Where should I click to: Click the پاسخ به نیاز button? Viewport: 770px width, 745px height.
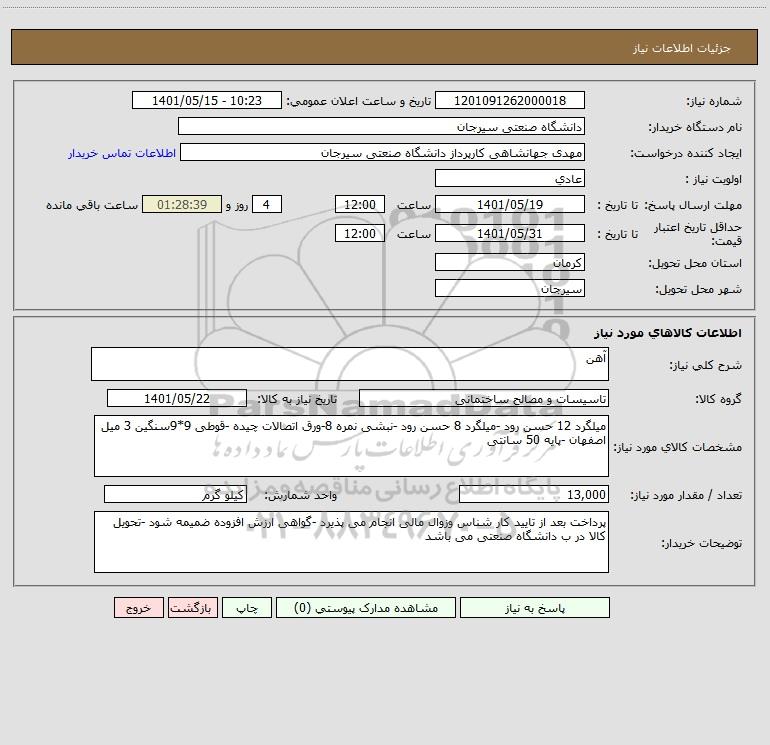point(535,607)
